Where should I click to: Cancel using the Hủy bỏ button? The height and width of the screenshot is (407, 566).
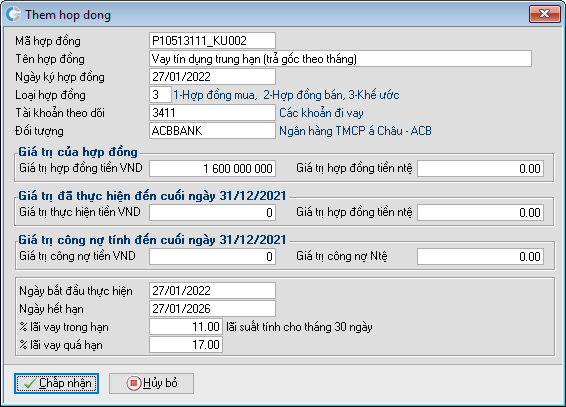152,383
